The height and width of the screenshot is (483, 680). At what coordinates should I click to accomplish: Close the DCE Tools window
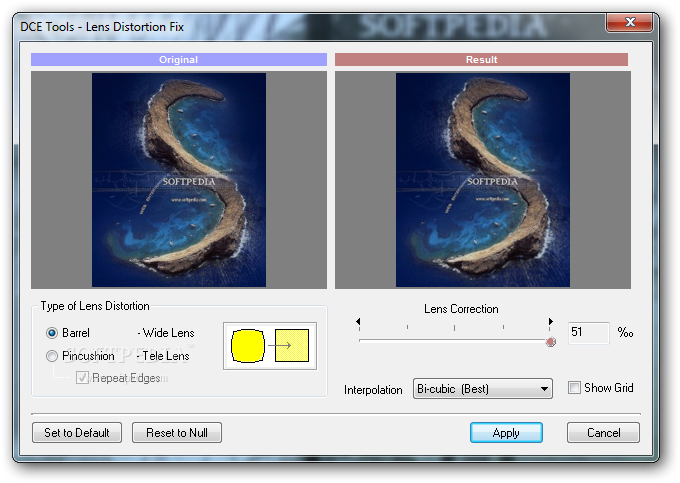[629, 22]
